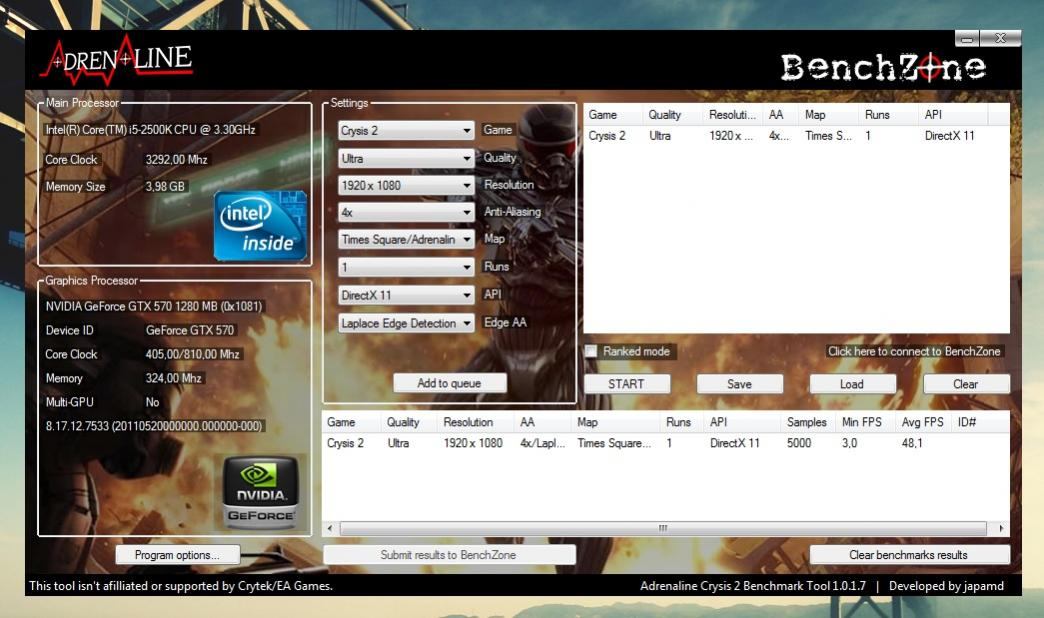Click Submit results to BenchZone
Screen dimensions: 1044x618
[x=449, y=555]
